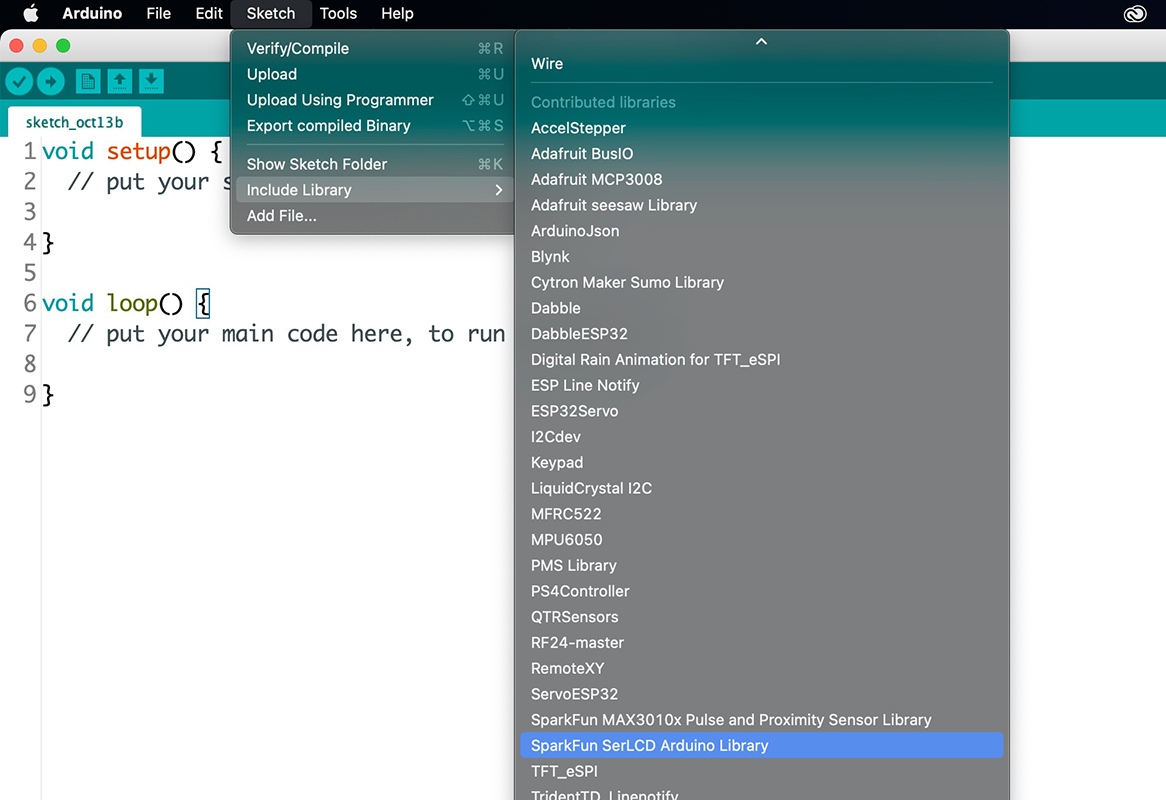The width and height of the screenshot is (1166, 800).
Task: Include the AccelStepper library
Action: pyautogui.click(x=761, y=128)
